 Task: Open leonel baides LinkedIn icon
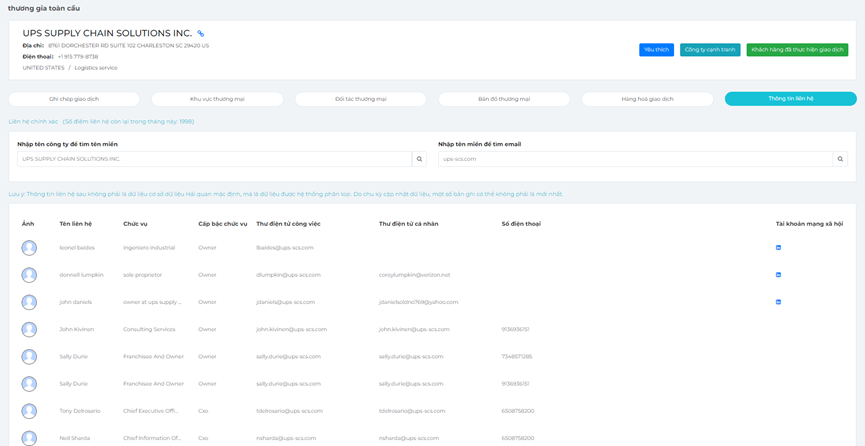coord(778,248)
